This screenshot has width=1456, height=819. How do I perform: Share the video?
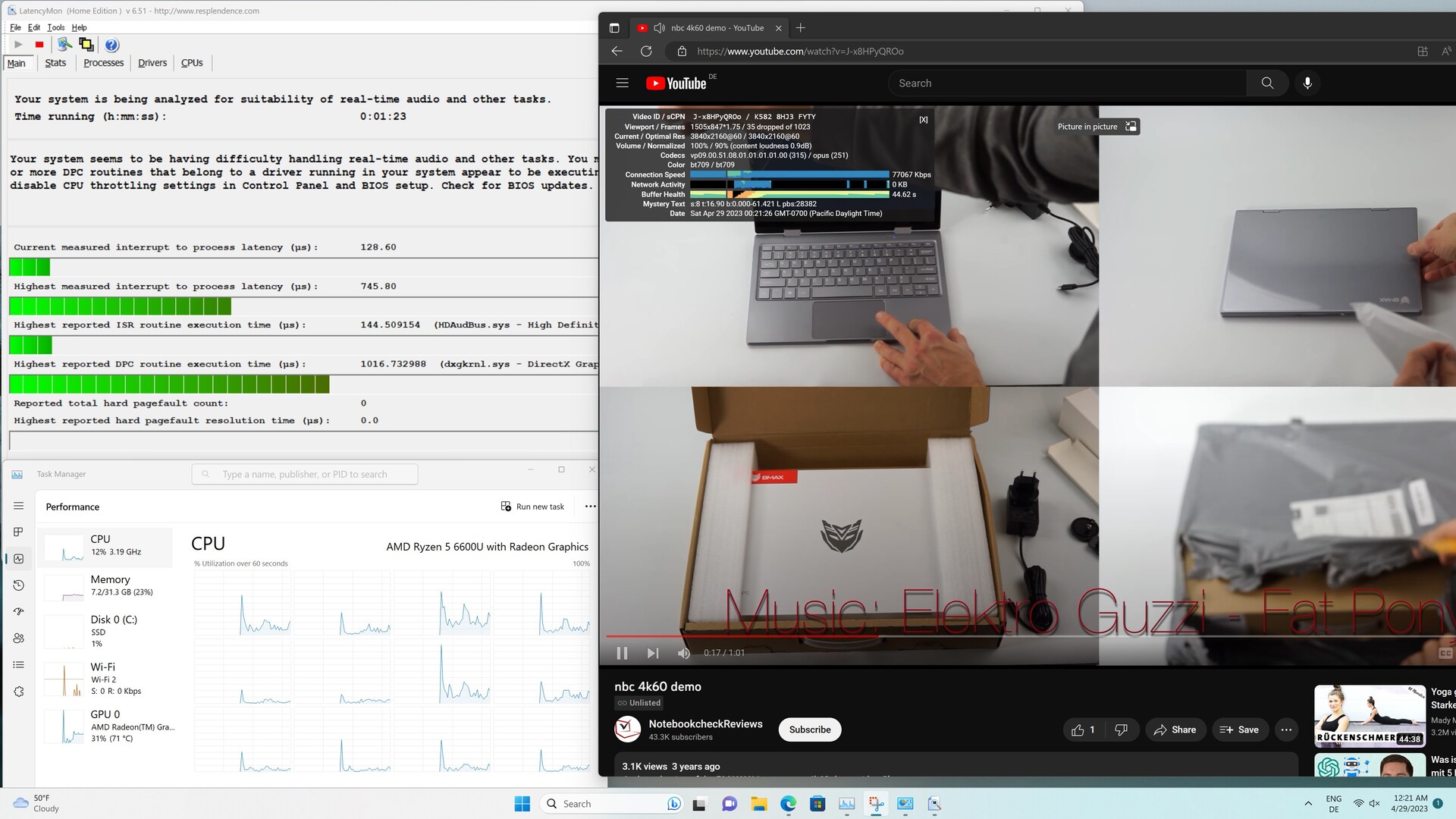1175,730
